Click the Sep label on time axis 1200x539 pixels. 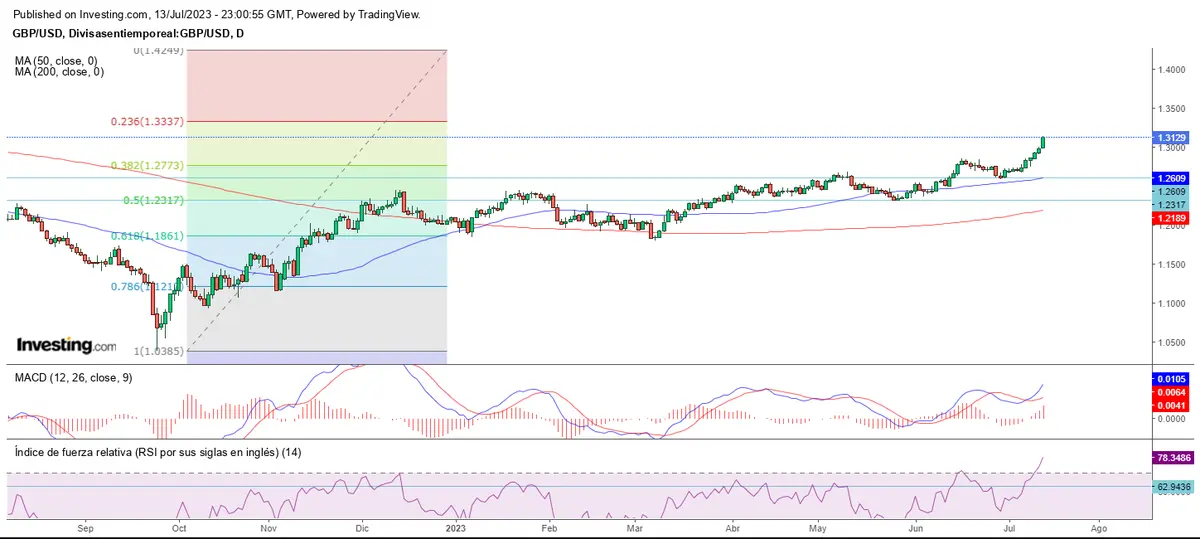point(85,525)
